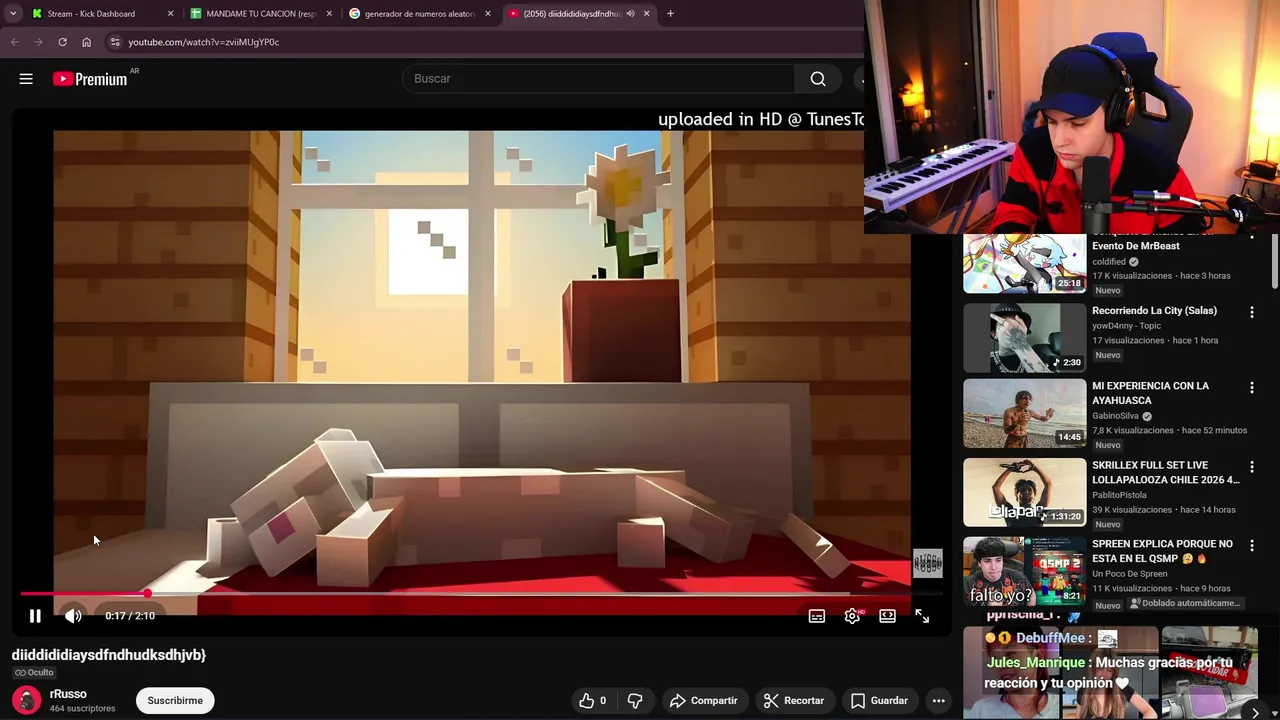Open the GabinoSilva channel name
The height and width of the screenshot is (720, 1280).
pos(1115,416)
